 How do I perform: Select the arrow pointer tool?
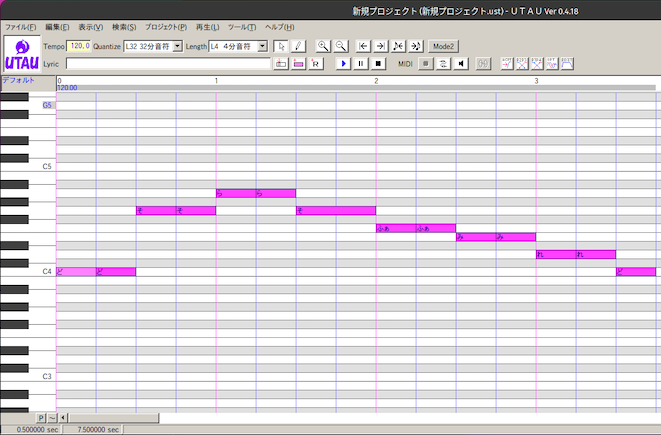coord(281,46)
